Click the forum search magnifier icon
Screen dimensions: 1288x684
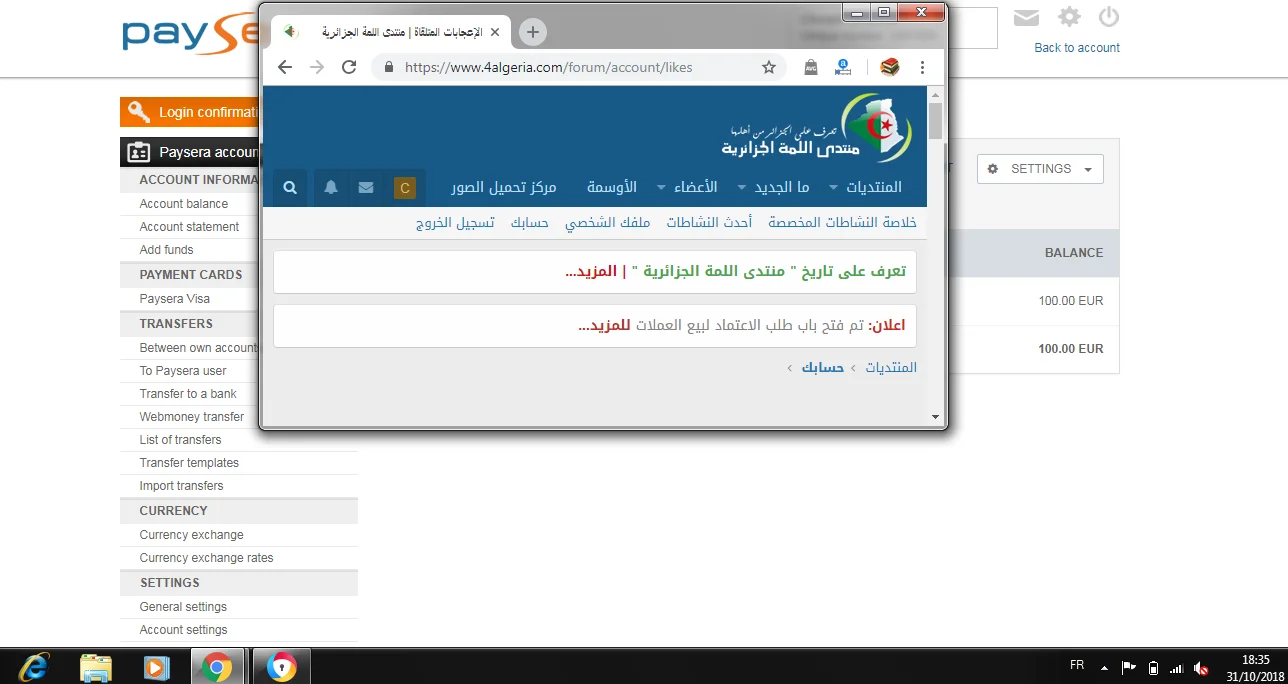pos(290,188)
